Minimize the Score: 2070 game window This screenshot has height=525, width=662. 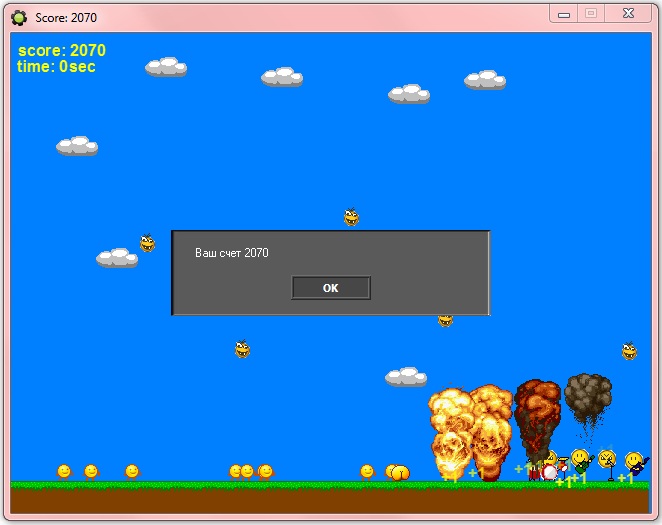pos(564,14)
